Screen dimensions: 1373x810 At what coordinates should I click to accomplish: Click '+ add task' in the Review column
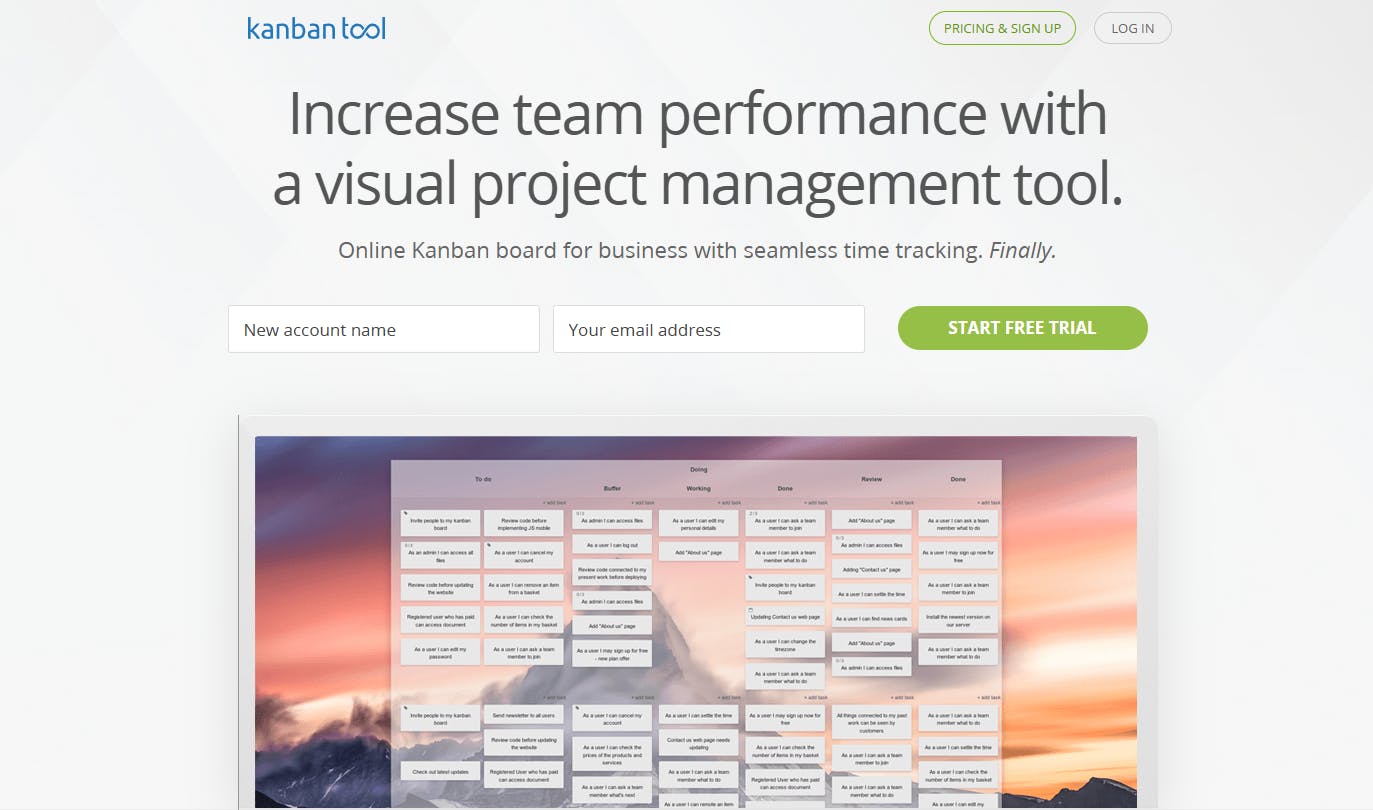[x=900, y=501]
